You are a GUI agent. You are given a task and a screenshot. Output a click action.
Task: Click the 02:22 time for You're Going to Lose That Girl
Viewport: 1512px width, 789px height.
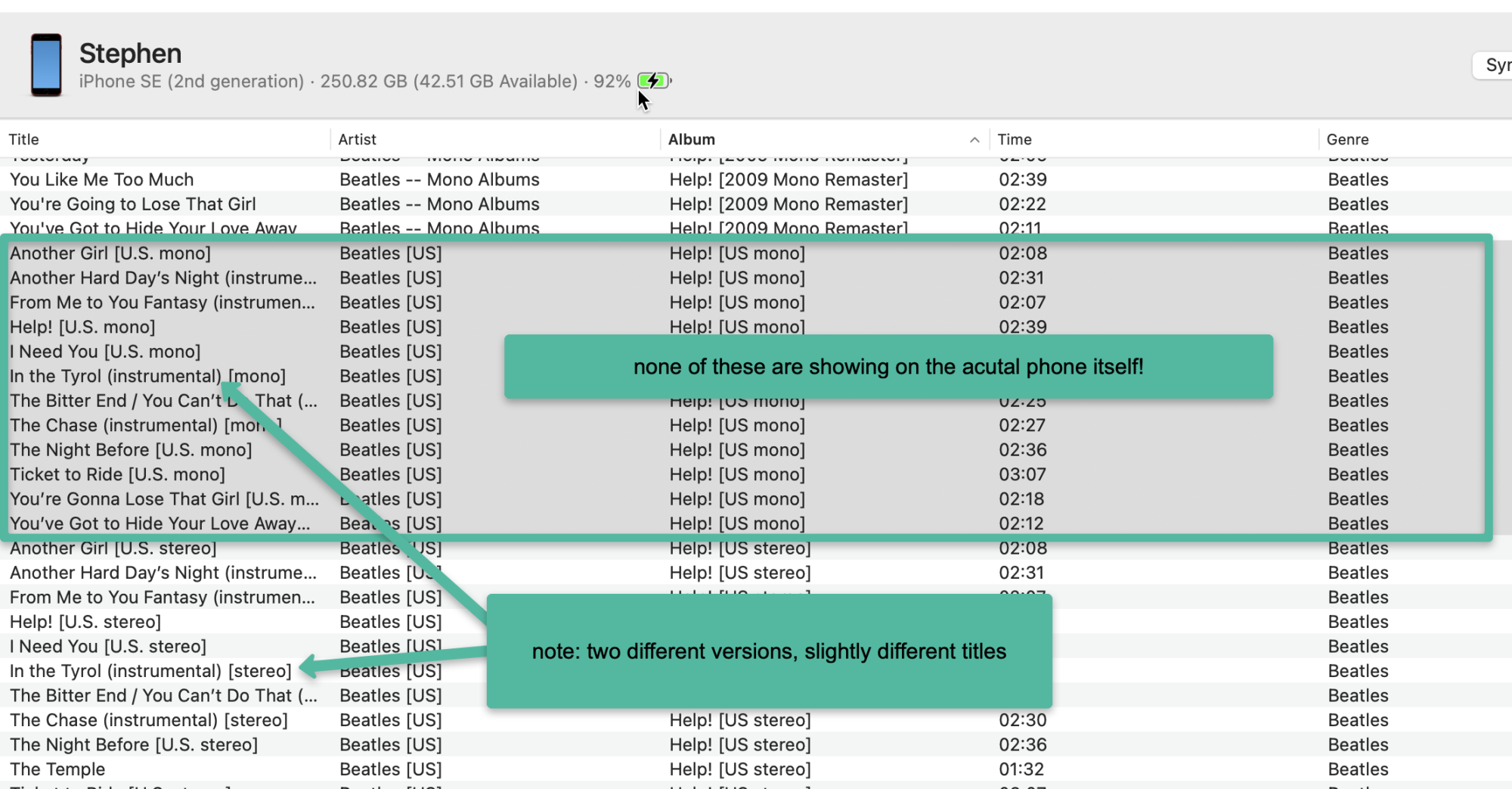(1023, 204)
